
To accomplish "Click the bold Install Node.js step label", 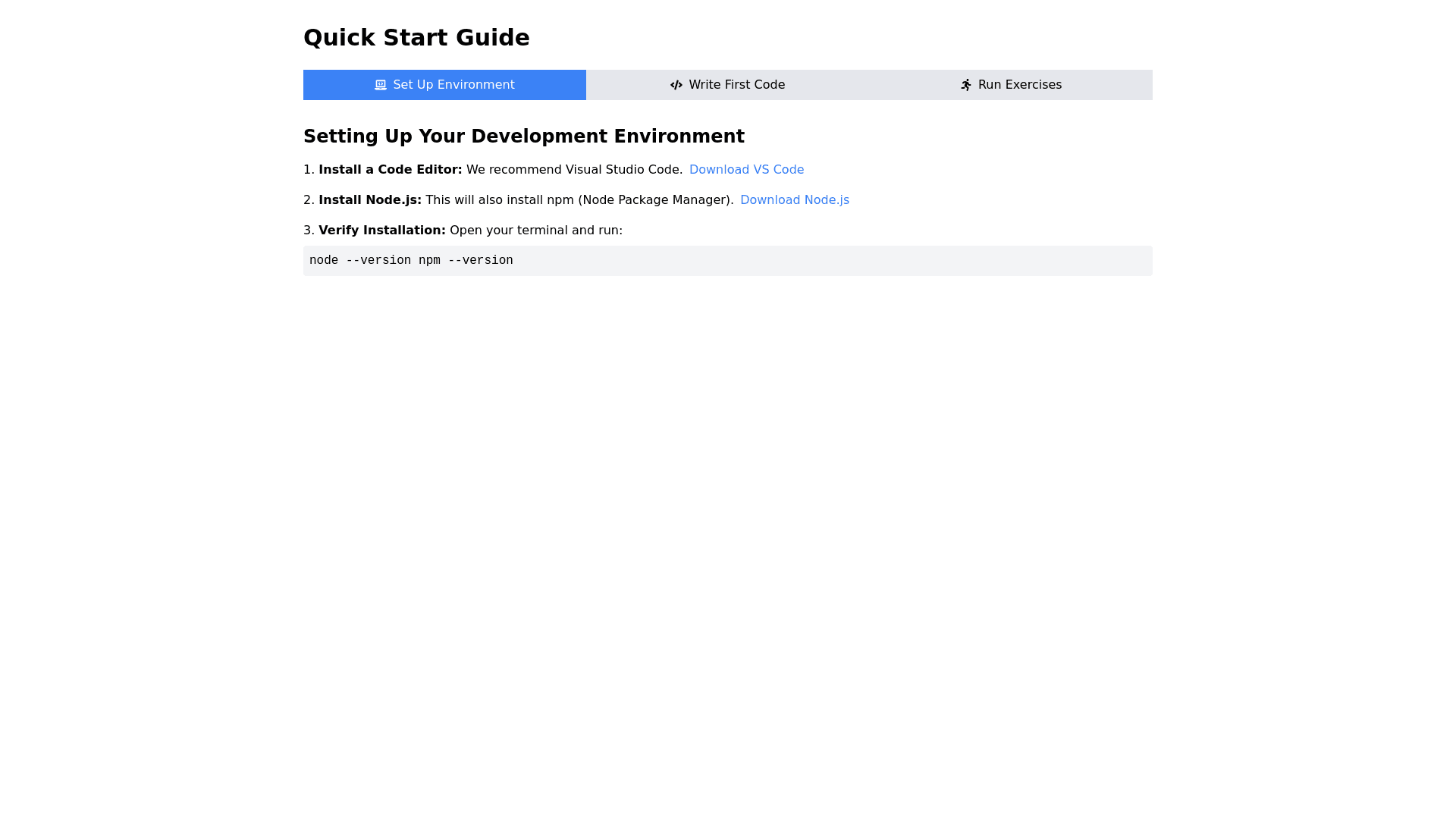I will (369, 200).
